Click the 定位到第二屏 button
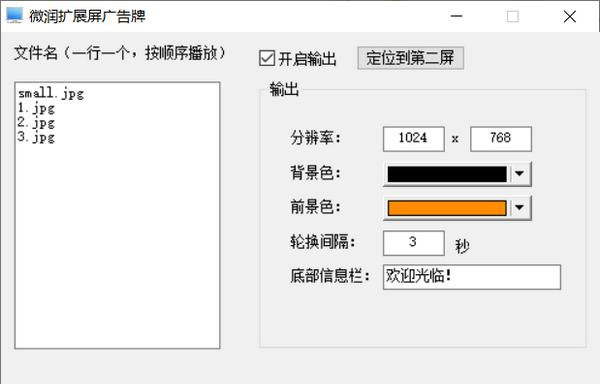600x384 pixels. (x=411, y=58)
